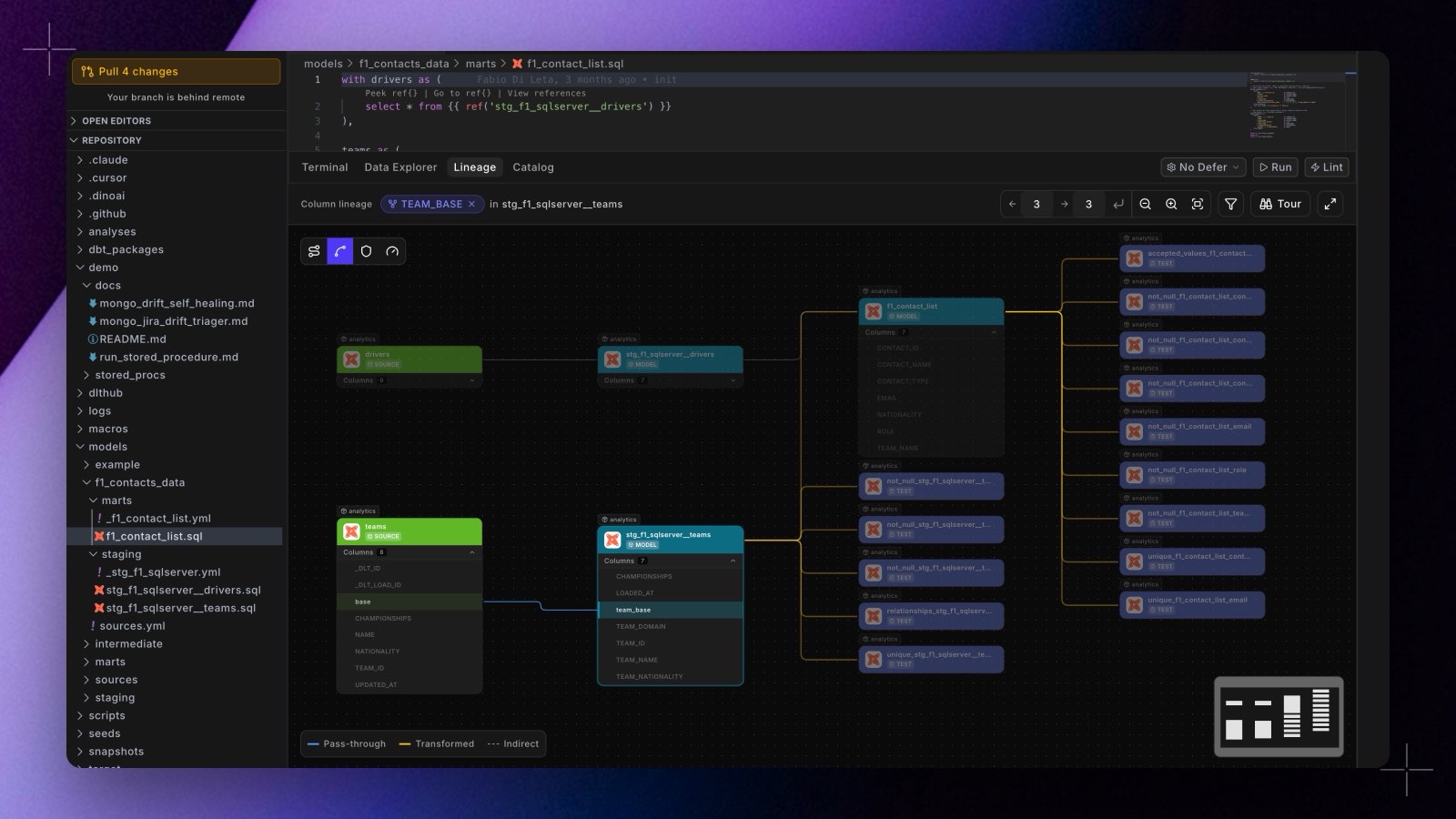Select the gauge mode icon in lineage toolbar
This screenshot has width=1456, height=819.
(x=392, y=251)
